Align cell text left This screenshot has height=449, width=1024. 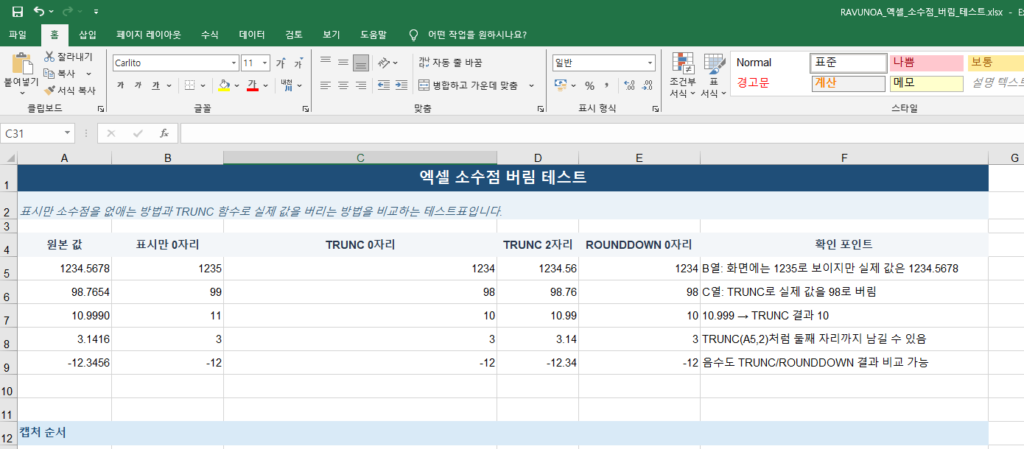click(x=325, y=85)
